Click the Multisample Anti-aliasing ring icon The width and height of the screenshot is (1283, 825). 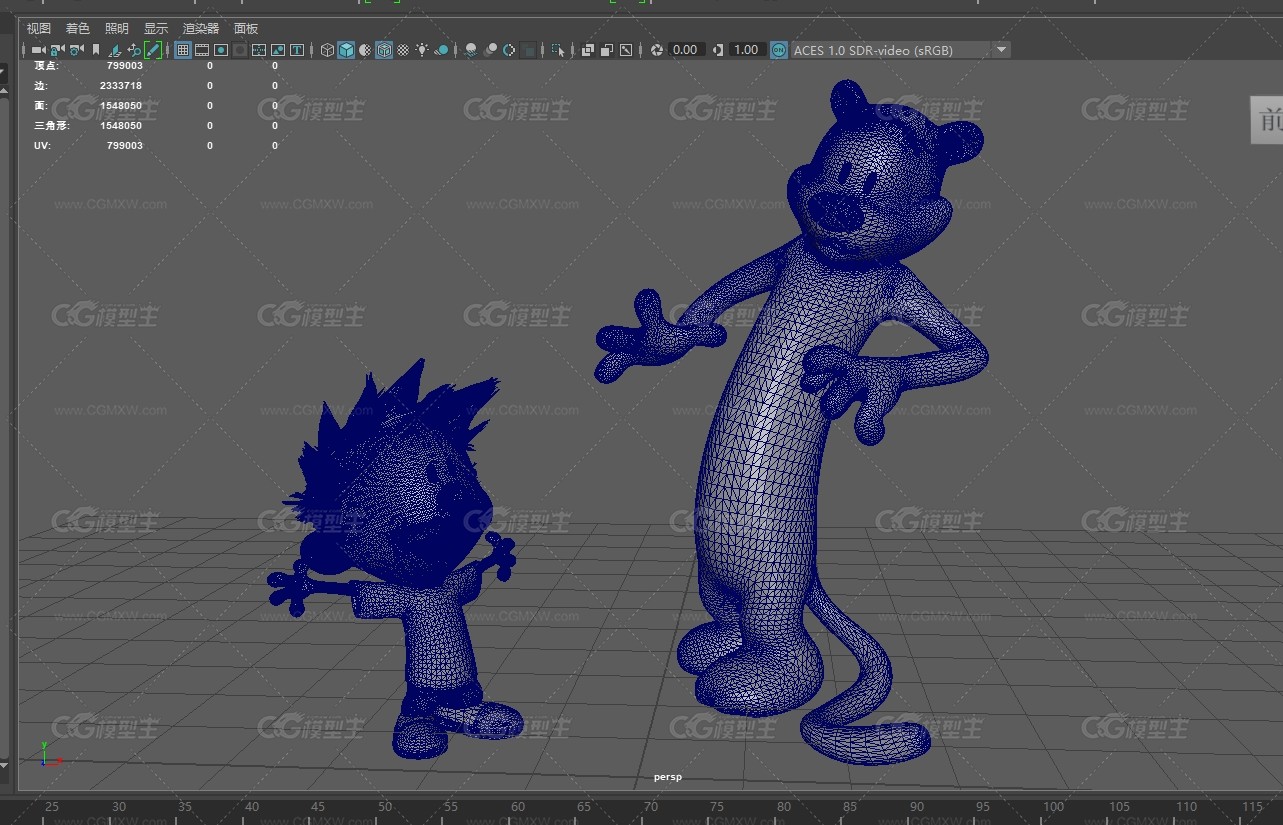[x=509, y=50]
